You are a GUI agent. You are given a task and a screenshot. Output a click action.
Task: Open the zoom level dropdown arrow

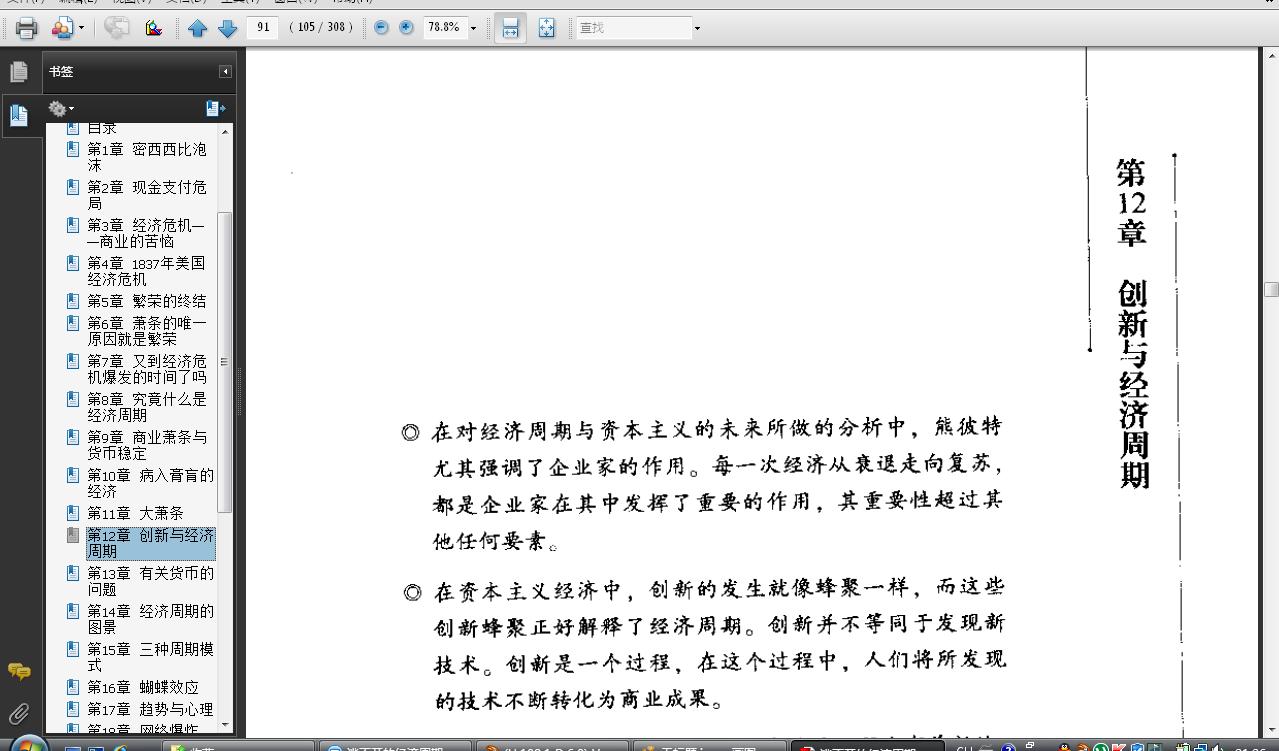tap(473, 28)
